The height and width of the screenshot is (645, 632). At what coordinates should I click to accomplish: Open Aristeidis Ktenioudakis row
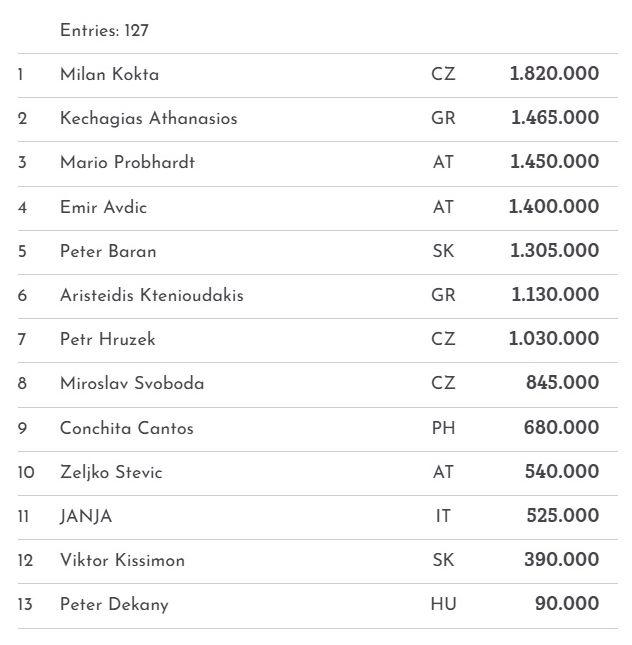151,295
